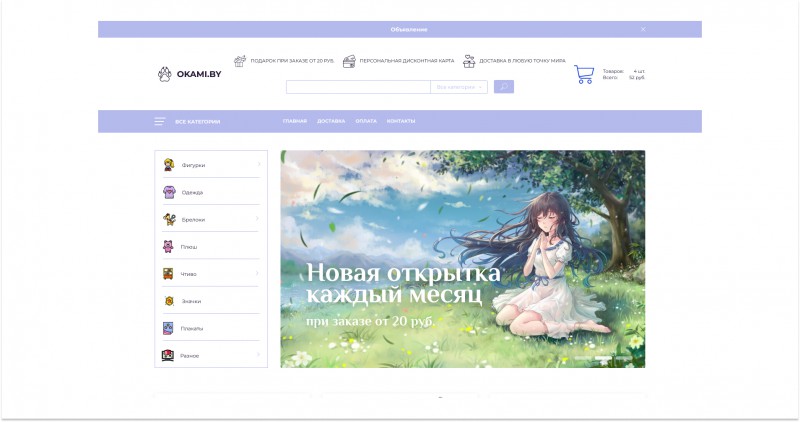Expand the Брелоки category chevron
Image resolution: width=800 pixels, height=422 pixels.
257,218
